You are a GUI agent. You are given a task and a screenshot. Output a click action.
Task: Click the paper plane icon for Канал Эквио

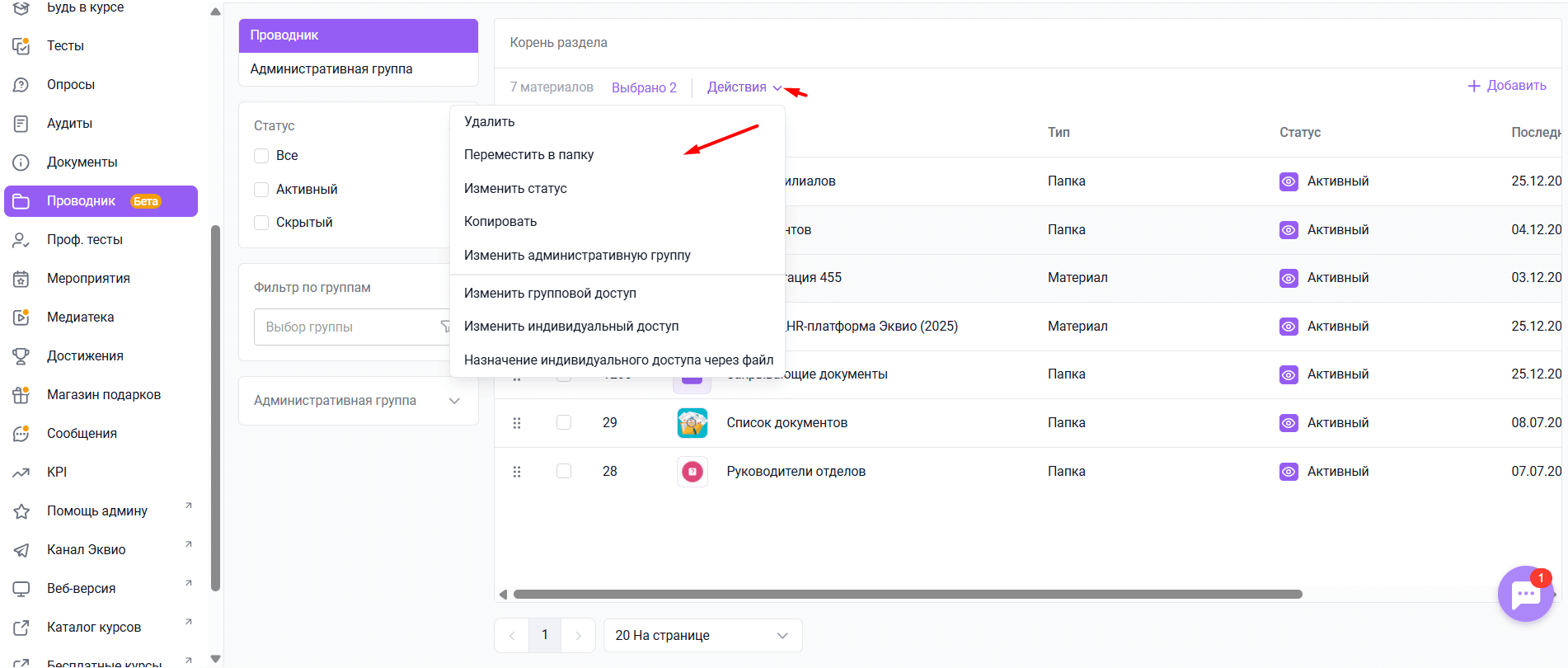(x=21, y=550)
